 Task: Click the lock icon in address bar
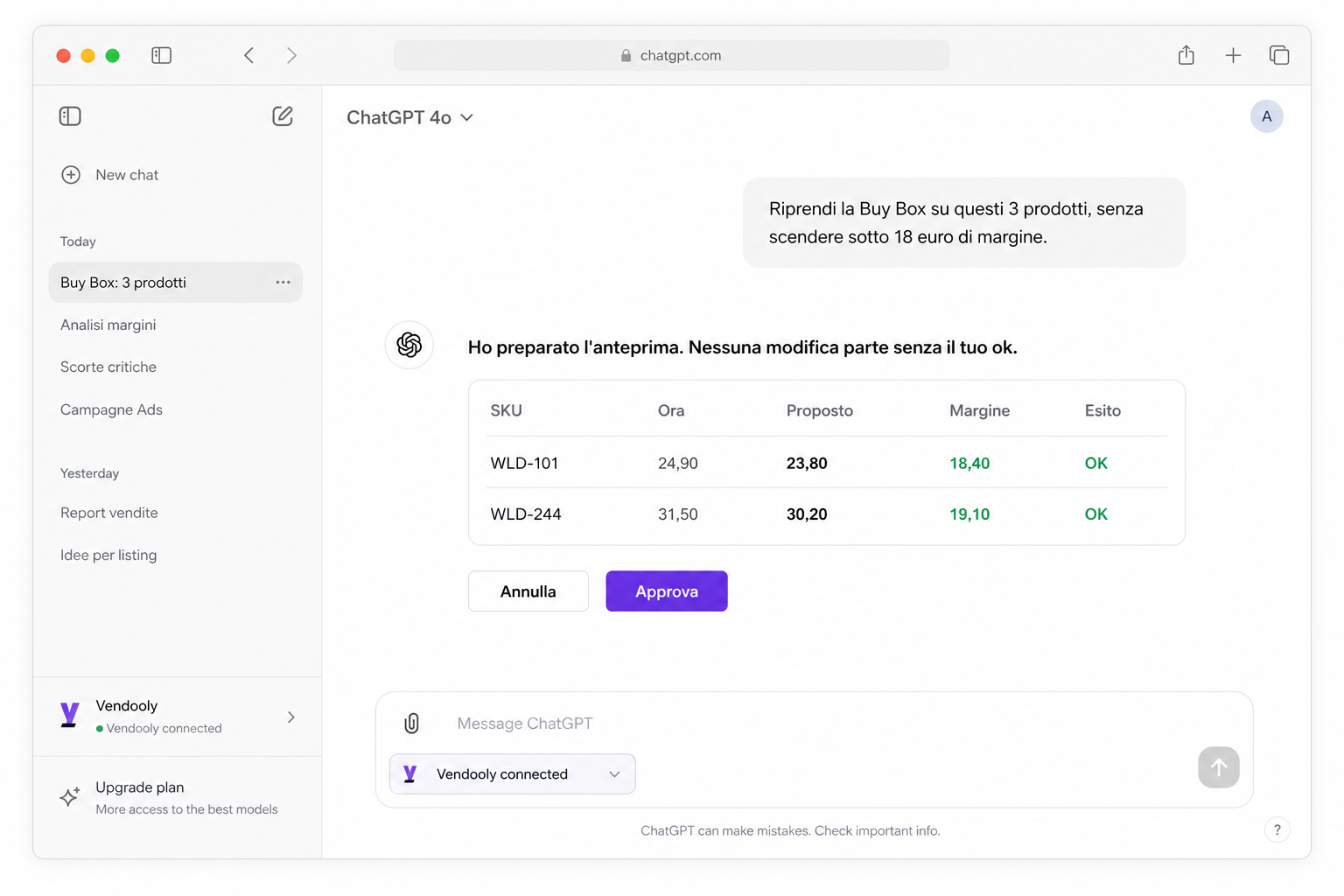tap(626, 55)
